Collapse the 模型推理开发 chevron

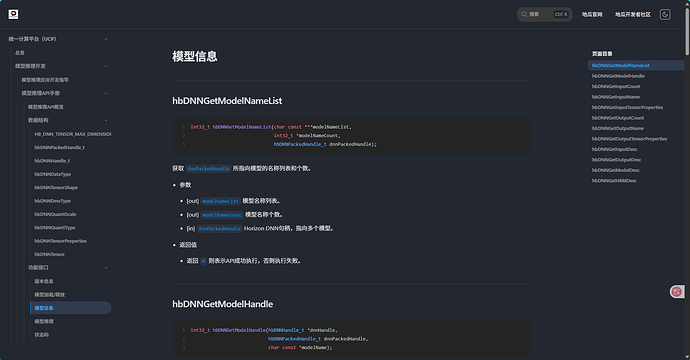pos(106,66)
